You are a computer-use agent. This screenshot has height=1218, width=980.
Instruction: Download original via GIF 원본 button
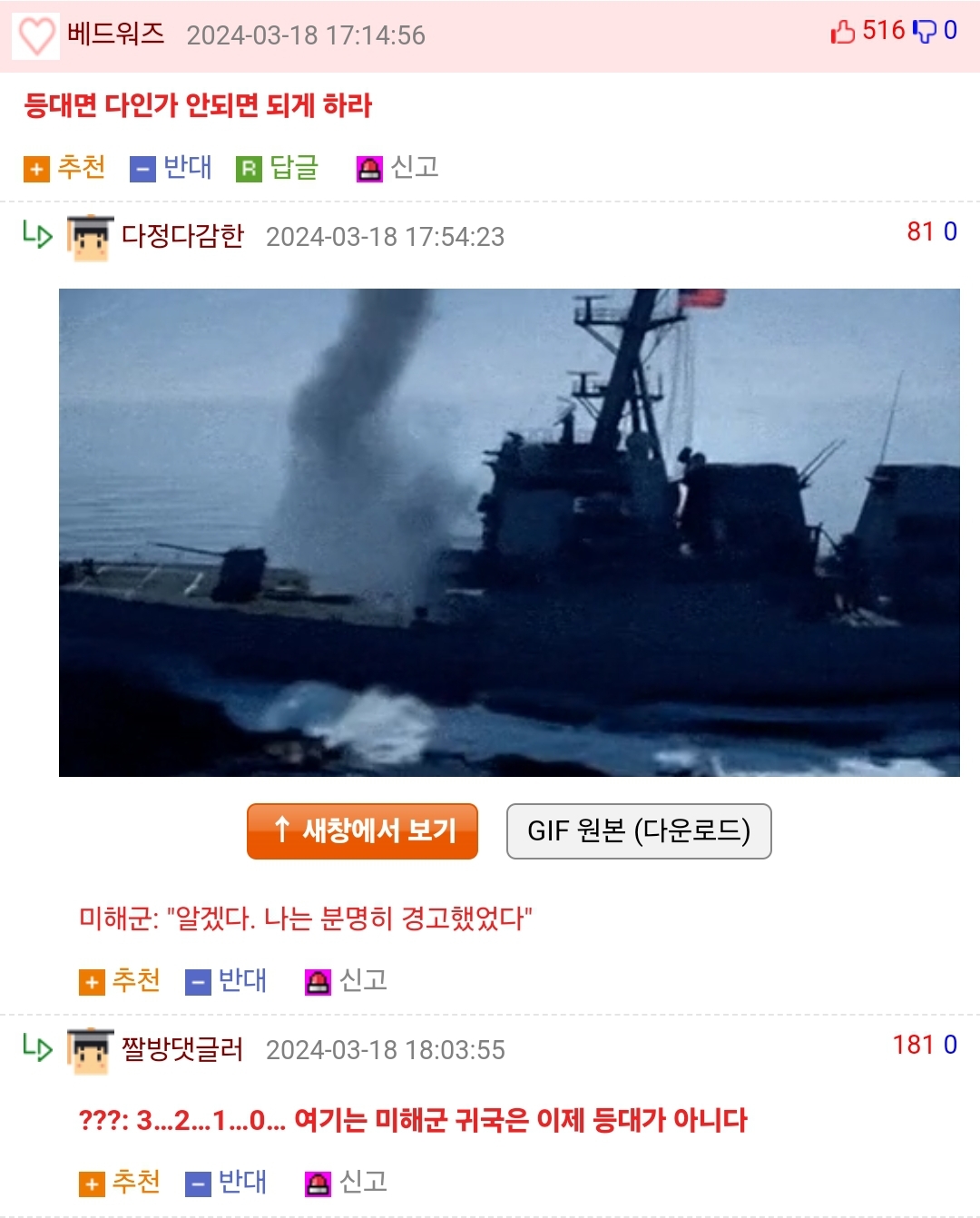639,830
